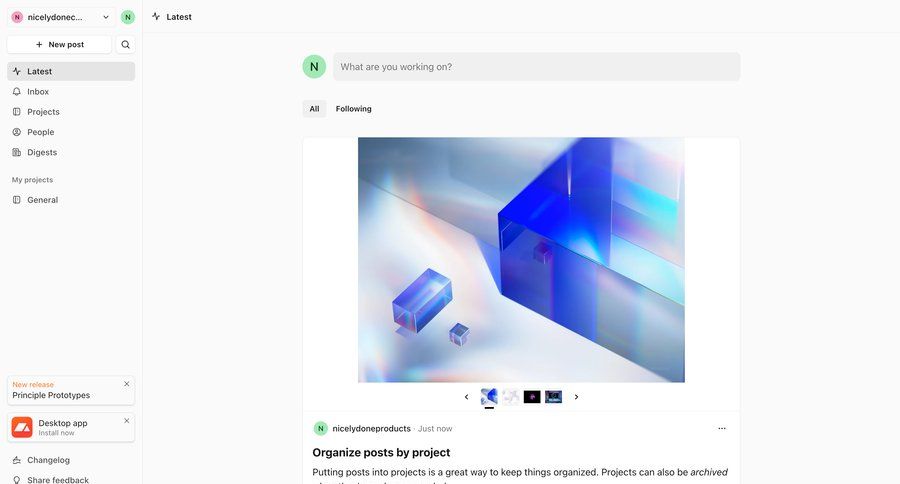Select the All feed tab

[315, 109]
